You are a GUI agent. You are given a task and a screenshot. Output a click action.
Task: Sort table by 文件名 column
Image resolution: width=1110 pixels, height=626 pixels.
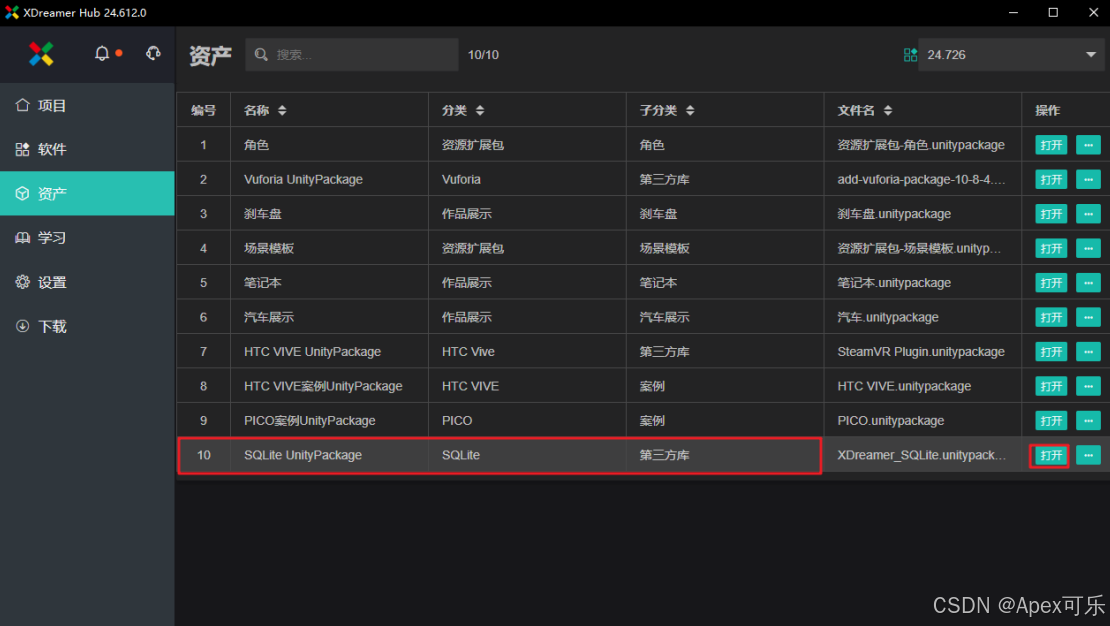[x=888, y=110]
